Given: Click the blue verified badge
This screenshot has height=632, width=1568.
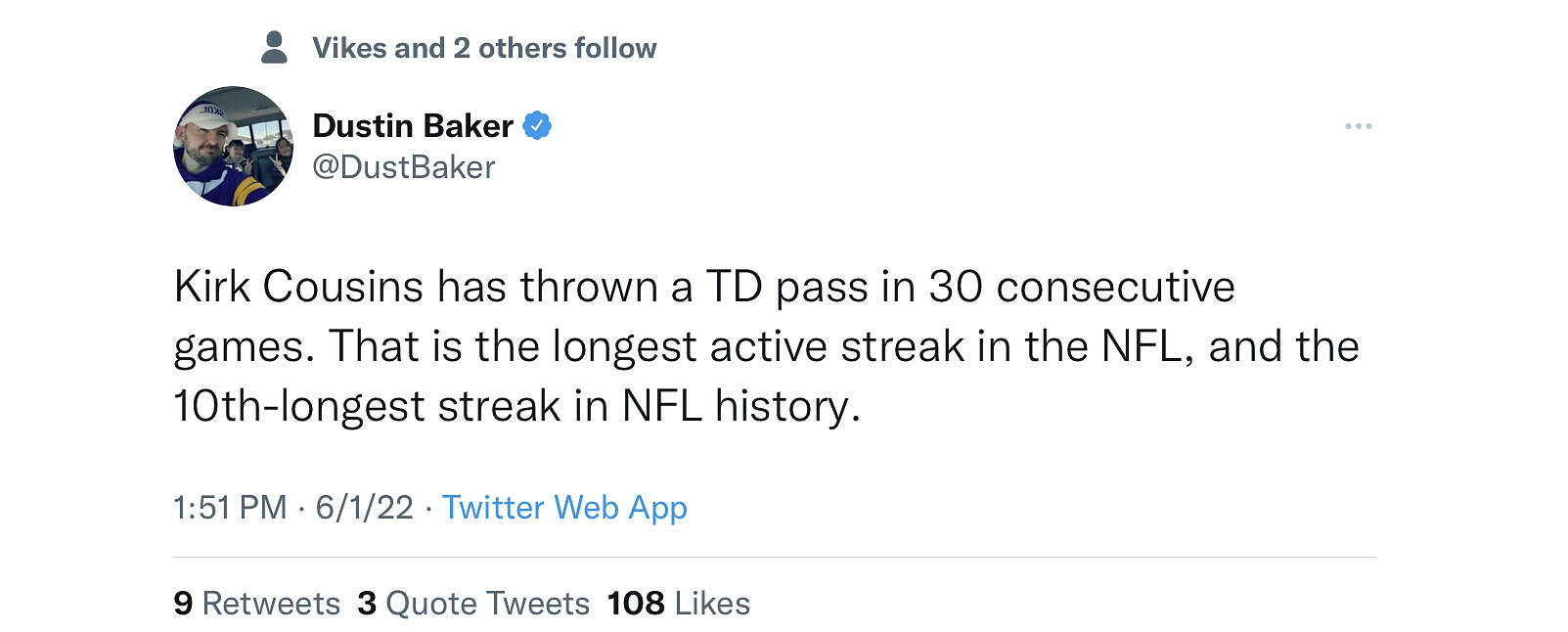Looking at the screenshot, I should pos(537,125).
